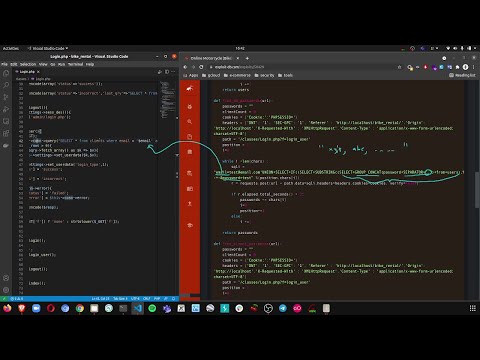Open Firefox from the dock
The width and height of the screenshot is (480, 360).
tap(7, 308)
